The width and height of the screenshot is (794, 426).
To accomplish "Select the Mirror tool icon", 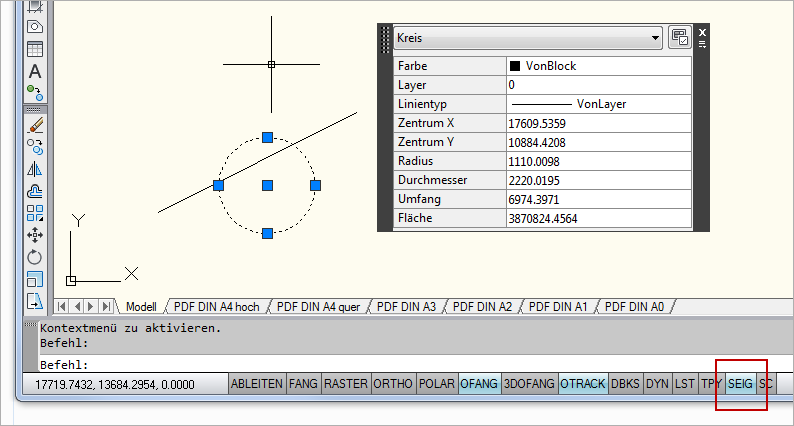I will coord(35,168).
